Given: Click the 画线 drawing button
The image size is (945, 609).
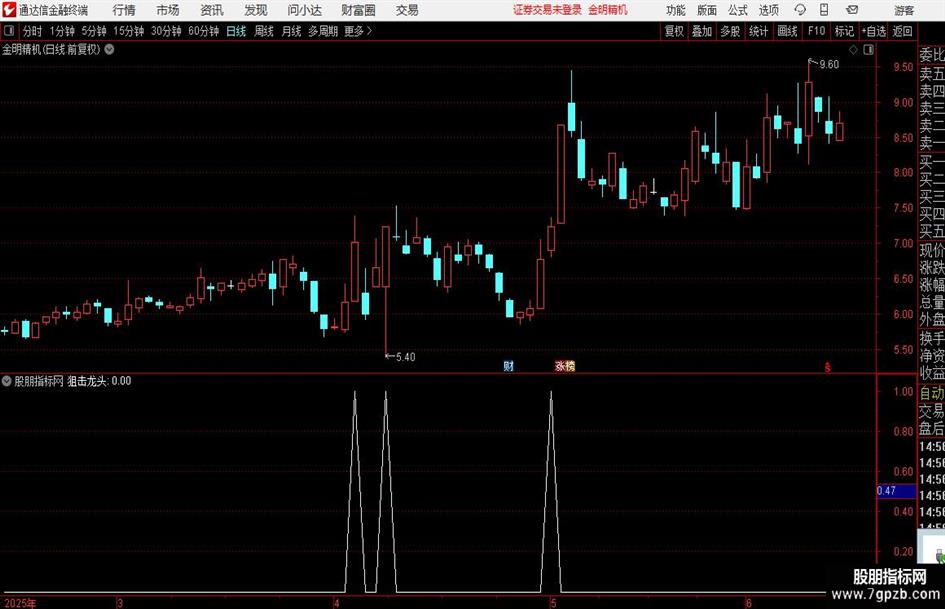Looking at the screenshot, I should coord(787,31).
